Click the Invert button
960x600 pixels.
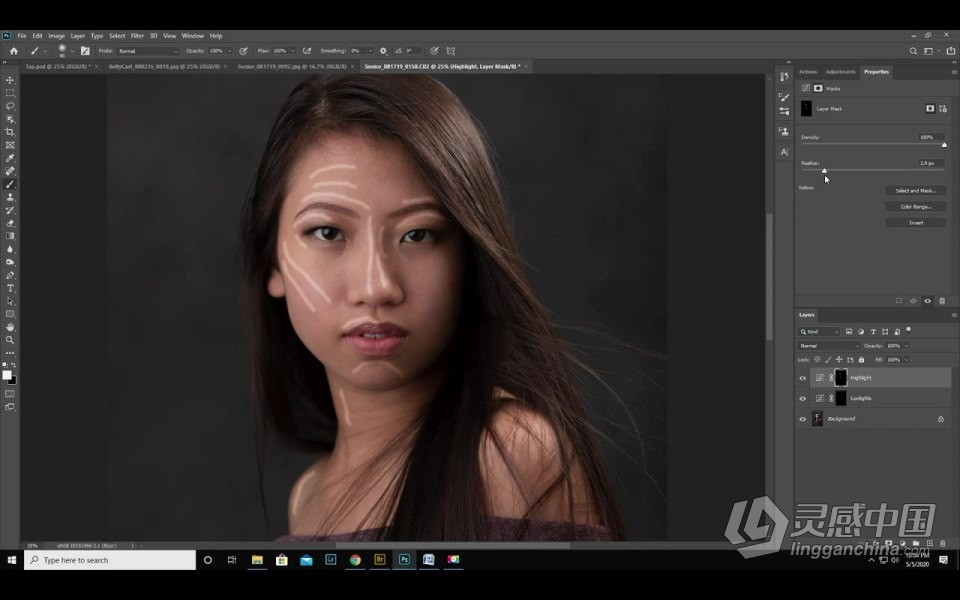tap(915, 222)
